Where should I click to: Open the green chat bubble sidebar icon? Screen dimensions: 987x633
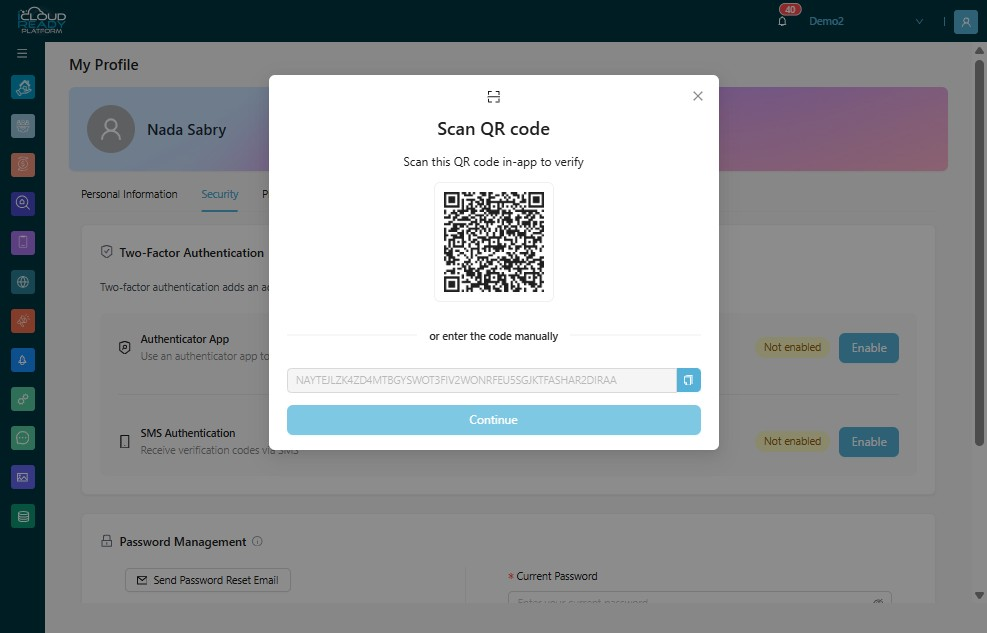pyautogui.click(x=23, y=438)
